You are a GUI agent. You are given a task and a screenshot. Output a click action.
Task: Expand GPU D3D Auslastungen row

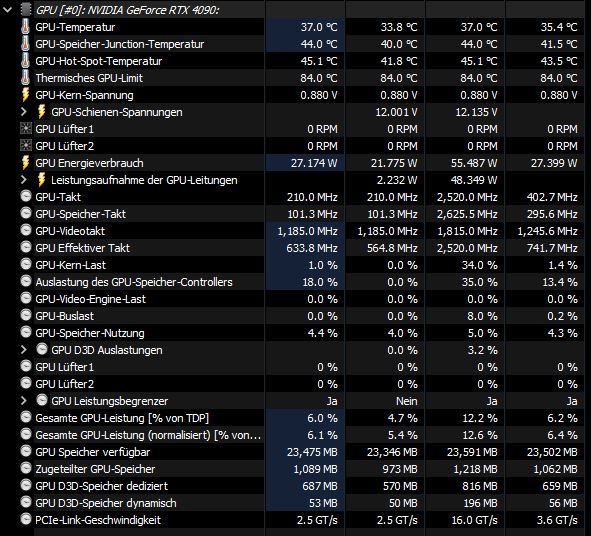click(x=24, y=350)
